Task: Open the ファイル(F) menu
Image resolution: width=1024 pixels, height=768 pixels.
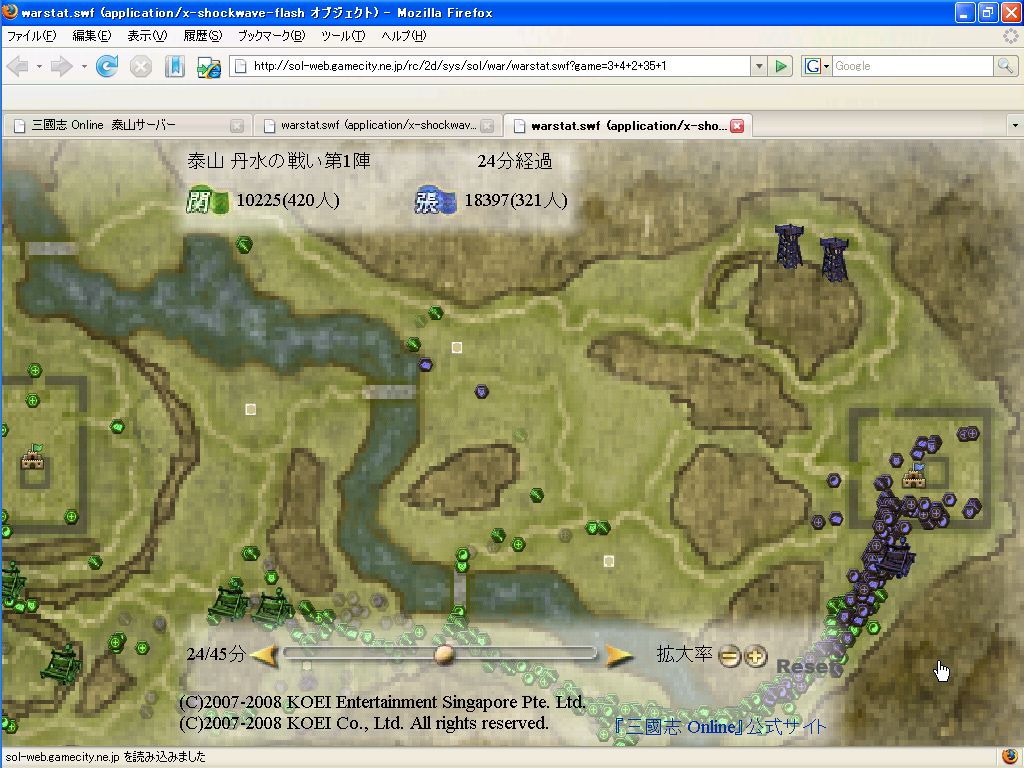Action: click(x=31, y=36)
